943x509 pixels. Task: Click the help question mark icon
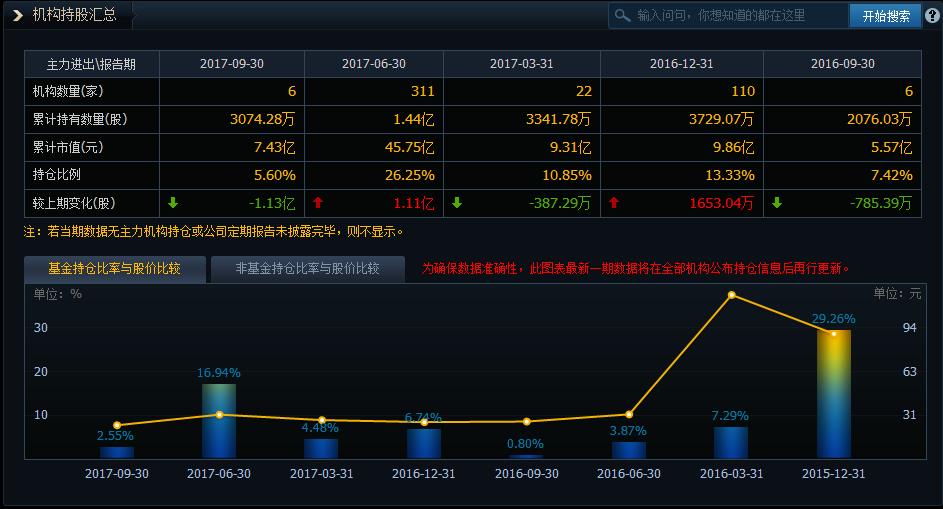pyautogui.click(x=932, y=16)
